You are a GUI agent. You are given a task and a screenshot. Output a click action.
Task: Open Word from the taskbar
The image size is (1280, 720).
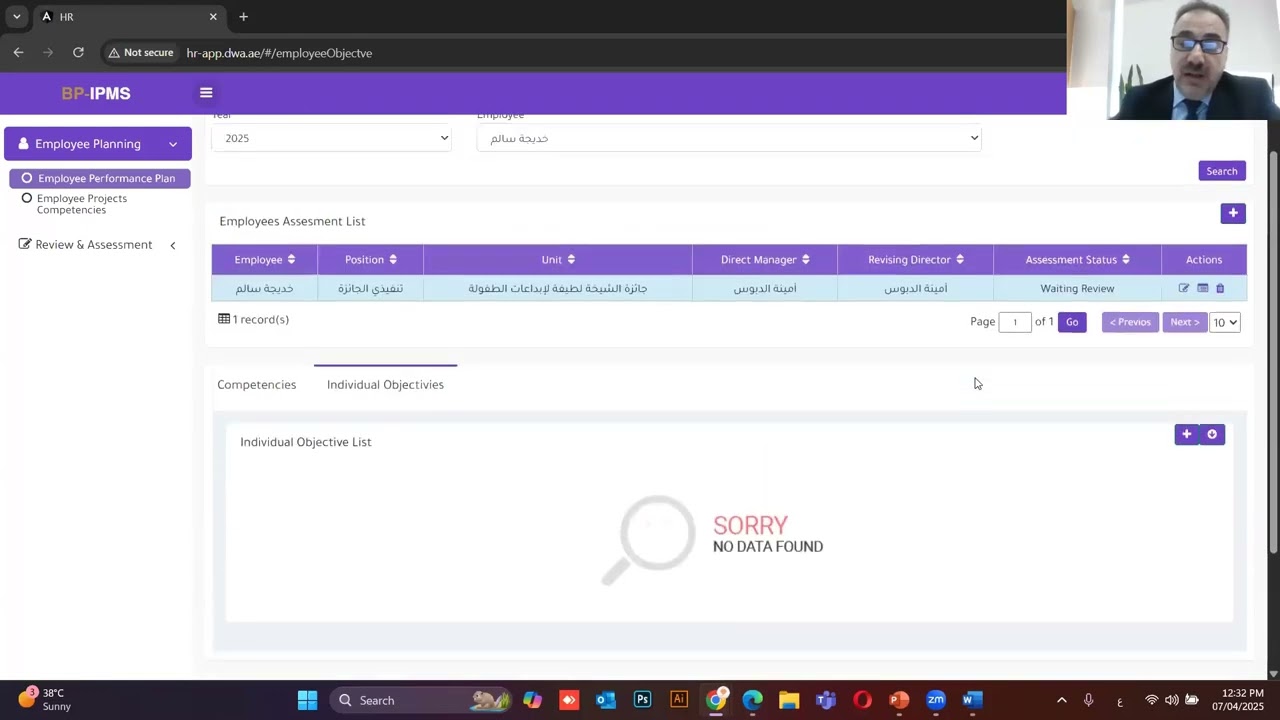coord(972,700)
